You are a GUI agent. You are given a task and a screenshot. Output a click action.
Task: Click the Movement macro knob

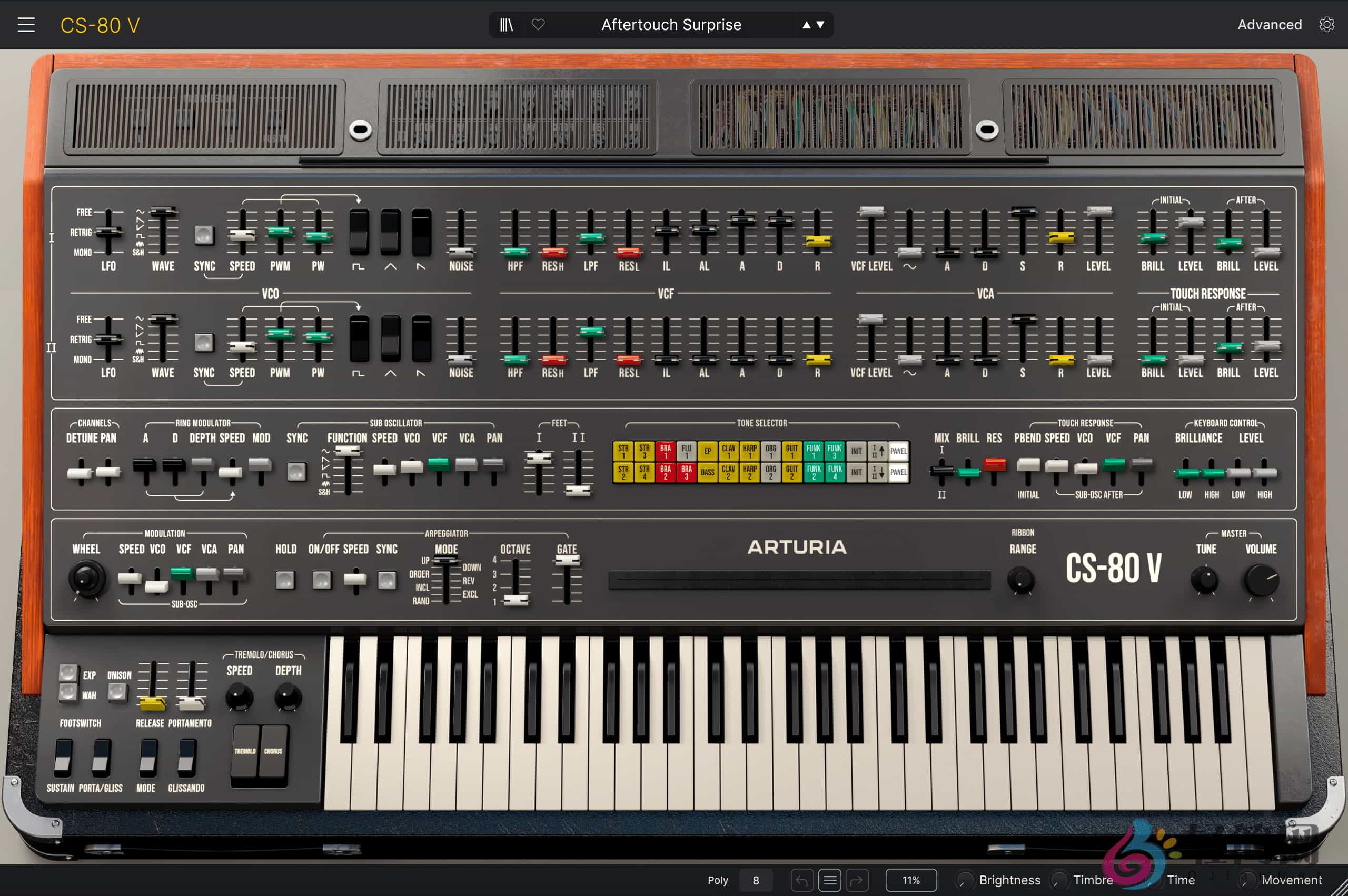click(1248, 881)
